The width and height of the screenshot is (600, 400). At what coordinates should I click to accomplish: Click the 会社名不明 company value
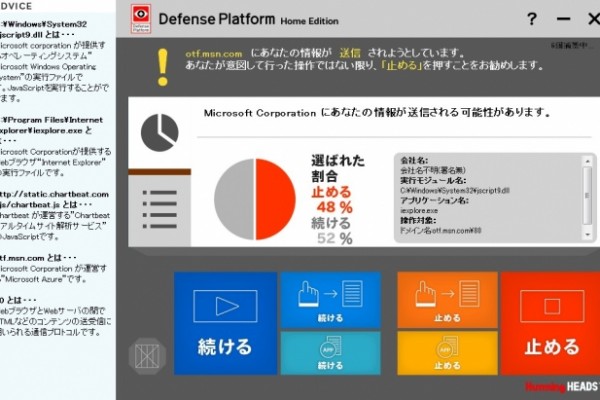pos(433,170)
